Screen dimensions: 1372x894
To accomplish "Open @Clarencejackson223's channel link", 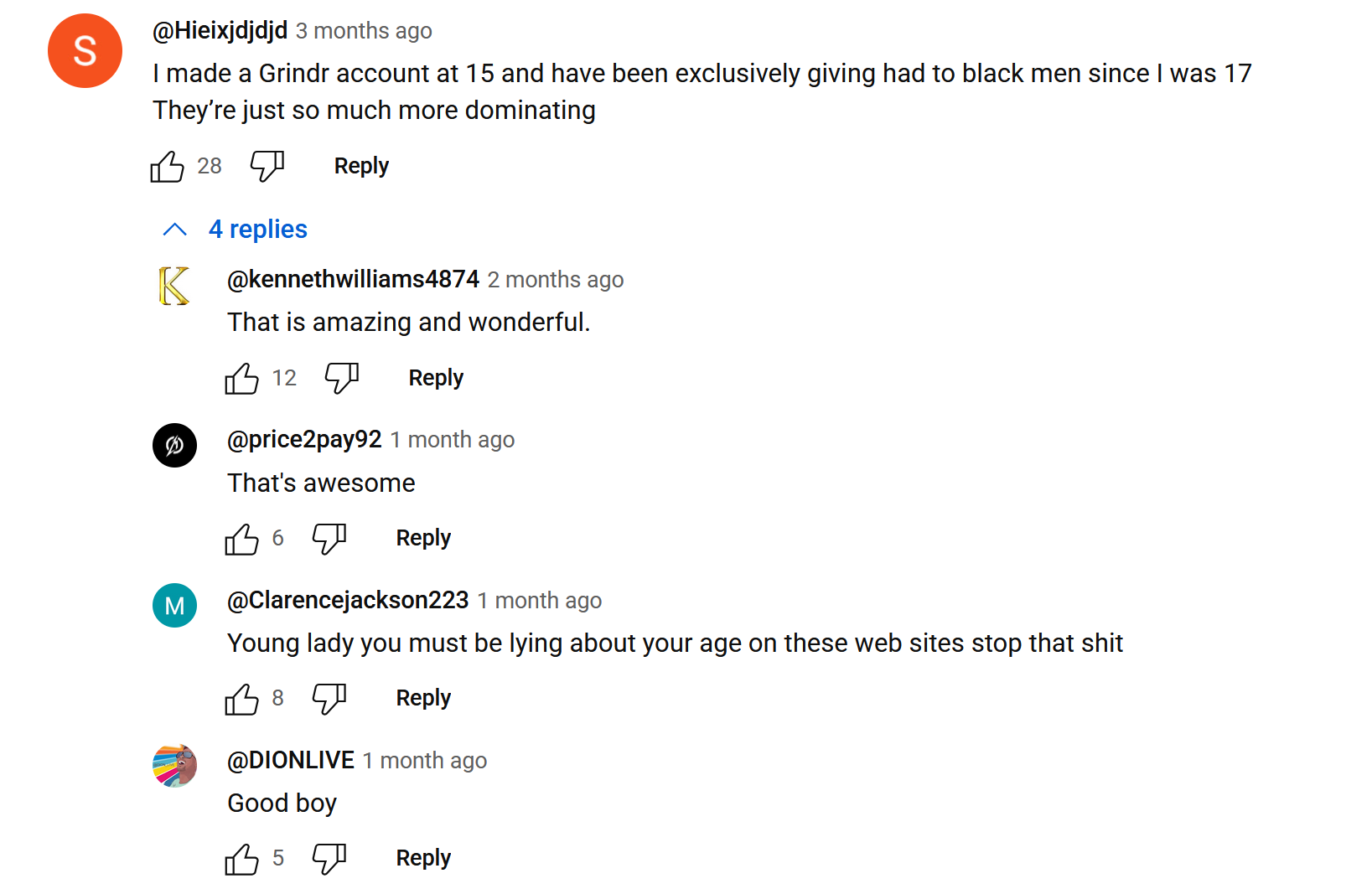I will coord(348,600).
